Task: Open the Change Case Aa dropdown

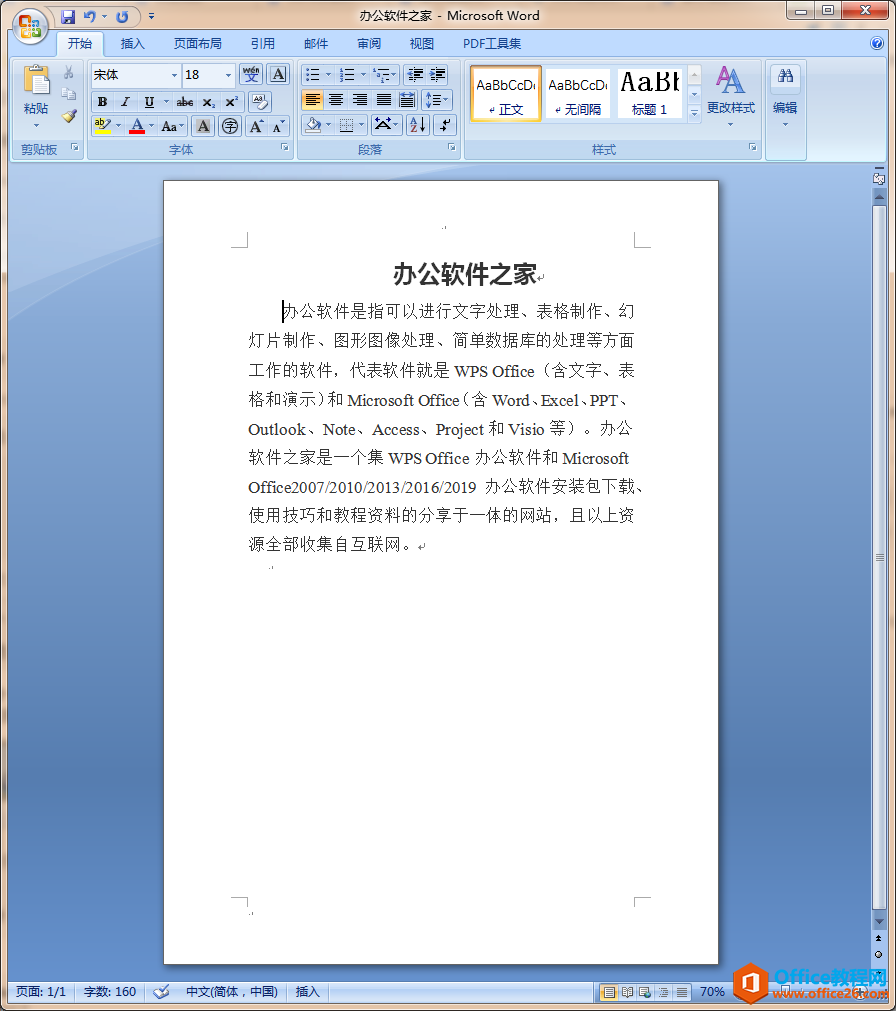Action: 172,126
